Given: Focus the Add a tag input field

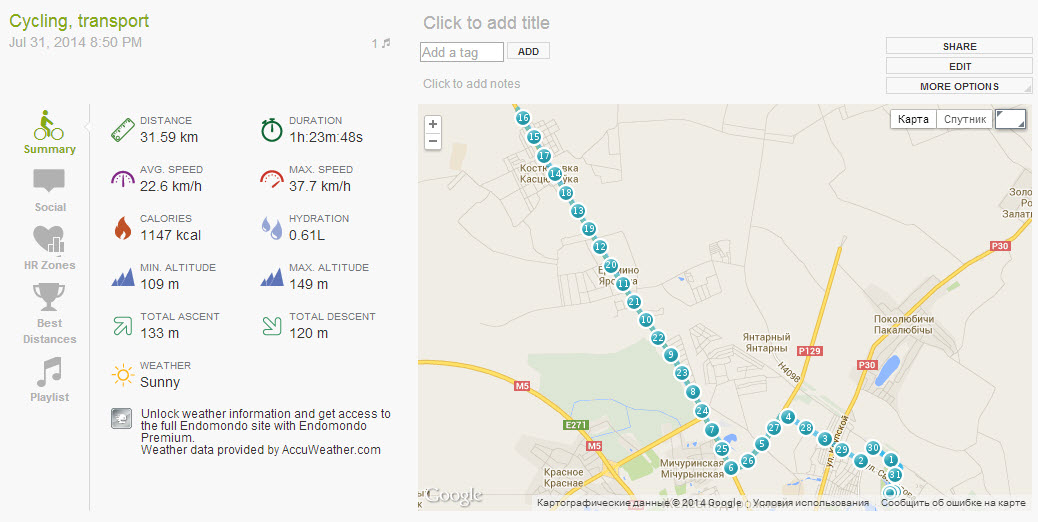Looking at the screenshot, I should [x=462, y=52].
